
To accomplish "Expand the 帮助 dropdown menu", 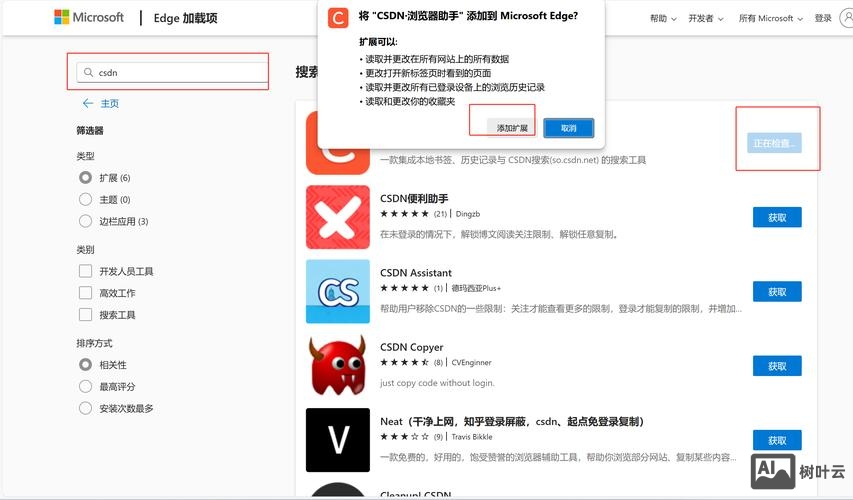I will coord(663,18).
